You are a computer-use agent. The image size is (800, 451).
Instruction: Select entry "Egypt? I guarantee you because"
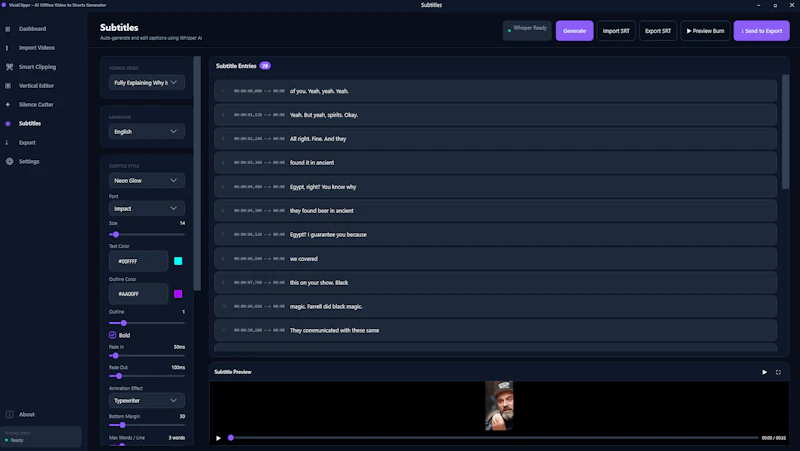click(x=495, y=235)
